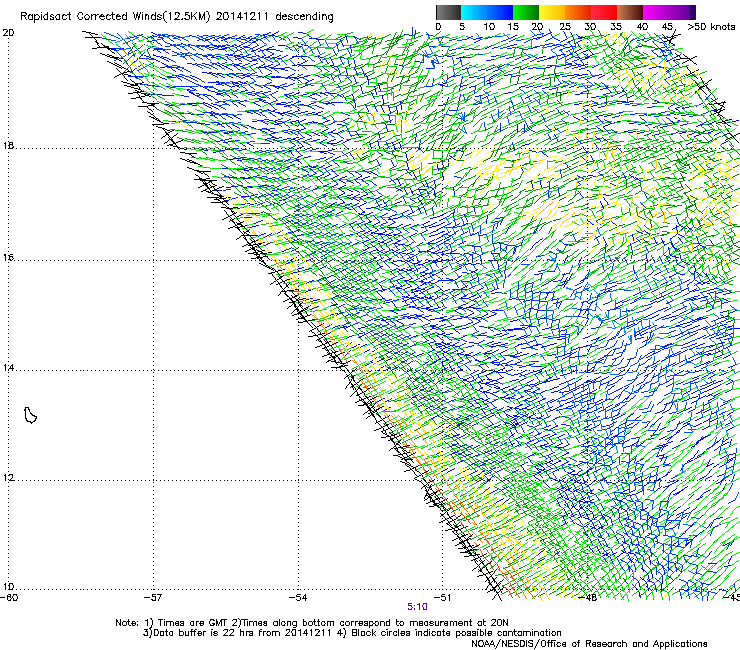The width and height of the screenshot is (740, 650).
Task: Select the orange 25-30 knots color swatch
Action: click(578, 12)
